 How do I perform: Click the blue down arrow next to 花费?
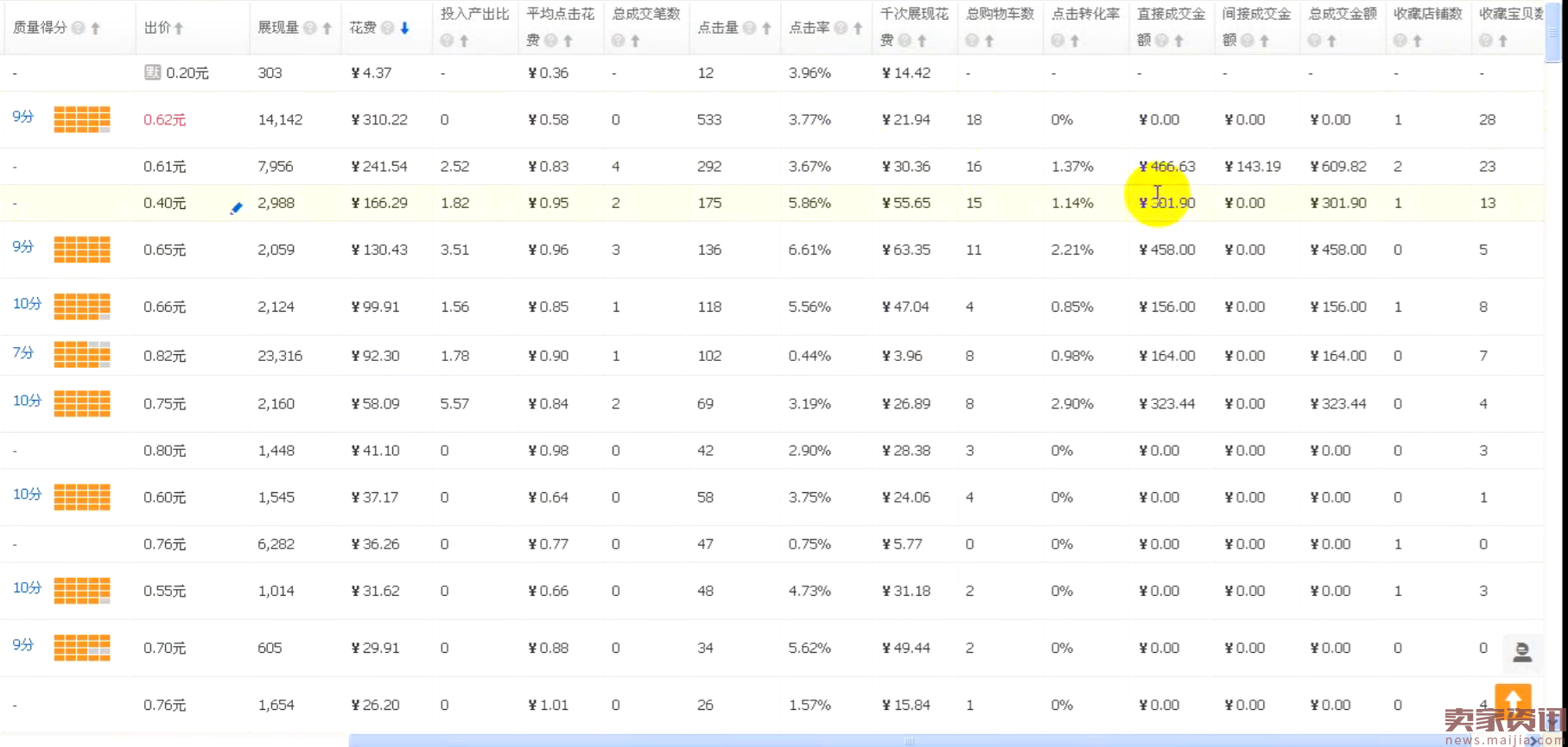point(404,28)
